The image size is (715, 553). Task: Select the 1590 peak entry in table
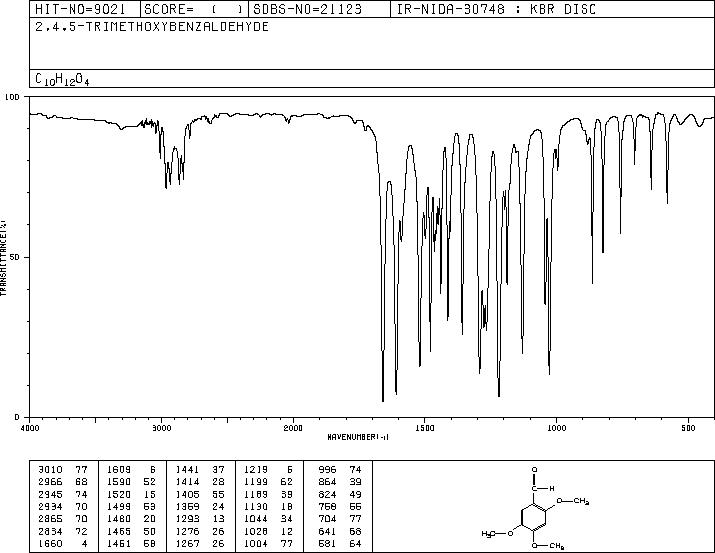point(131,482)
